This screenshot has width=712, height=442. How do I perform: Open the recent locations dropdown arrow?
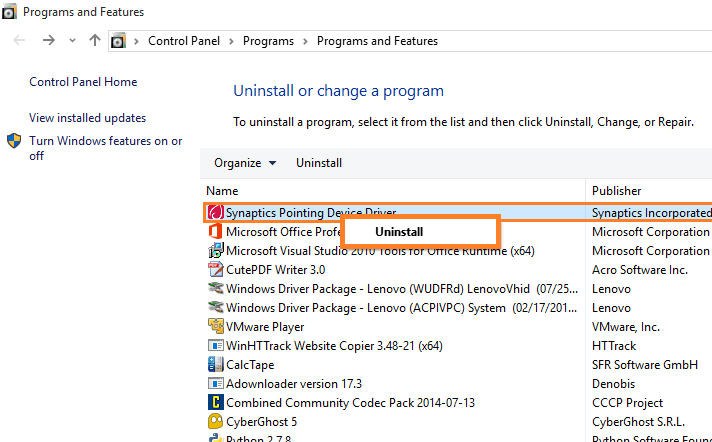pyautogui.click(x=73, y=41)
